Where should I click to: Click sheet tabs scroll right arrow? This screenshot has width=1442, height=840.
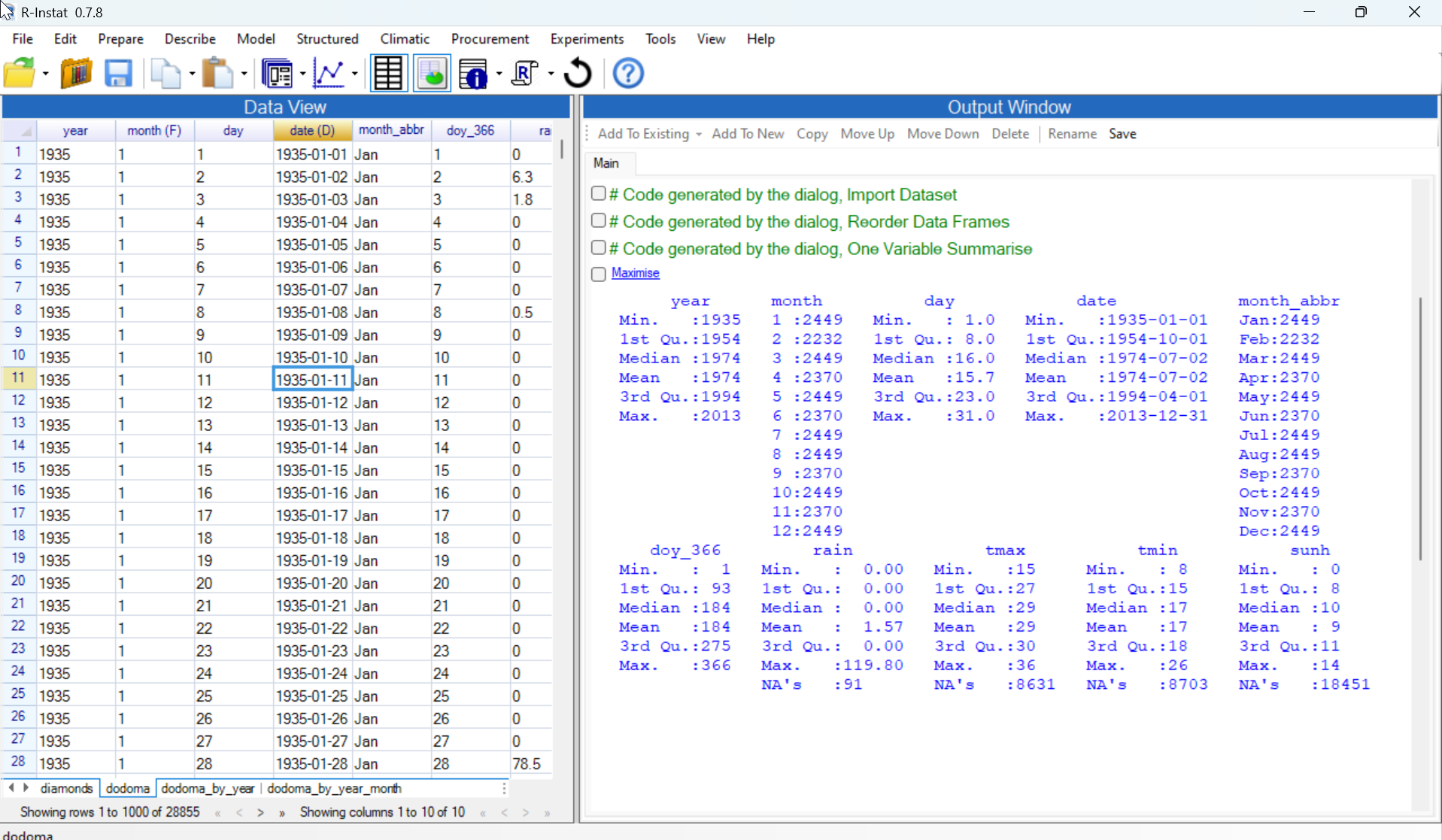point(26,787)
